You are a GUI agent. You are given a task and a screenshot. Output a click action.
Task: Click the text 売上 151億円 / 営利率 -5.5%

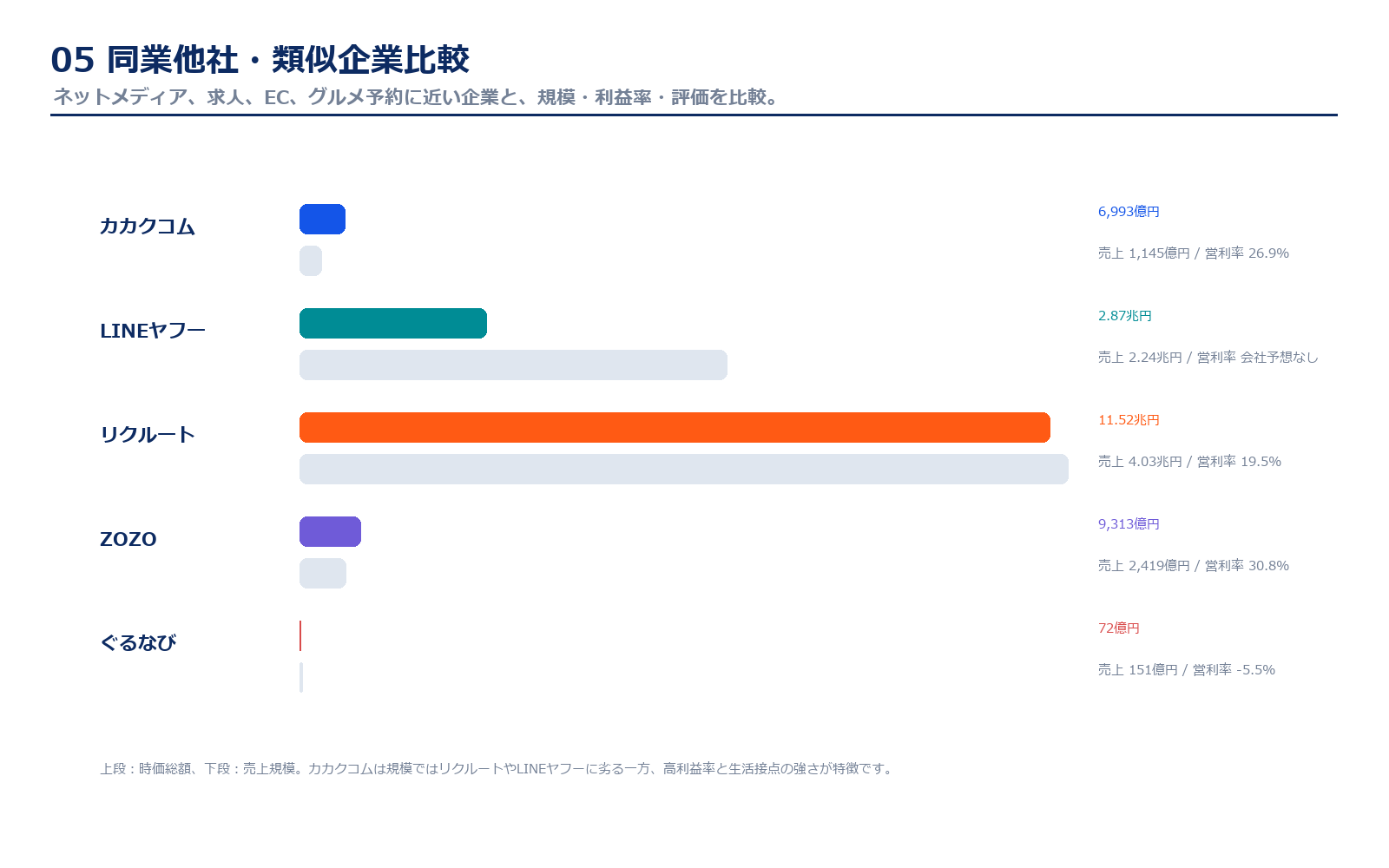(x=1187, y=670)
